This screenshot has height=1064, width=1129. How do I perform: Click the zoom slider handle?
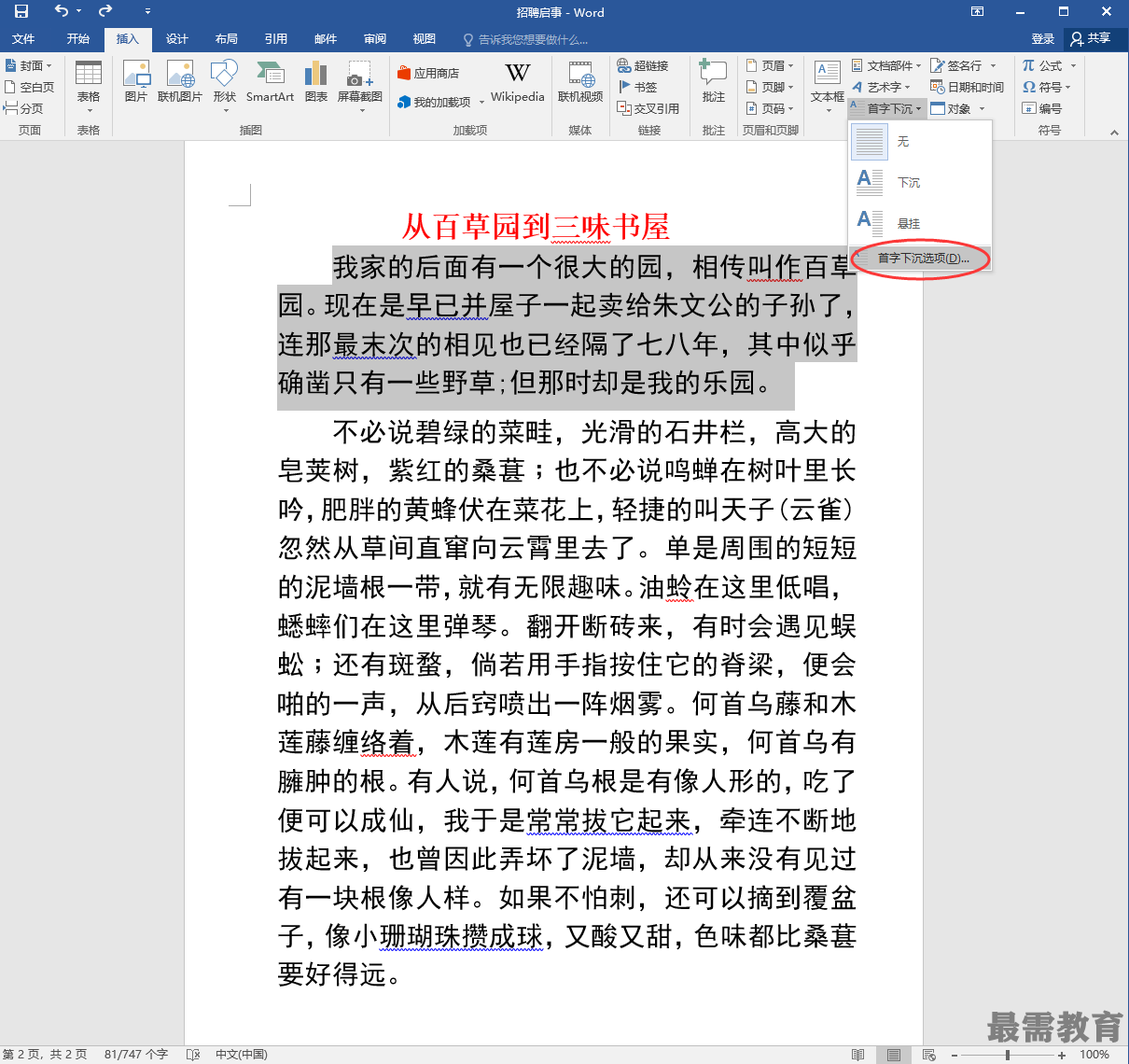click(x=1008, y=1055)
